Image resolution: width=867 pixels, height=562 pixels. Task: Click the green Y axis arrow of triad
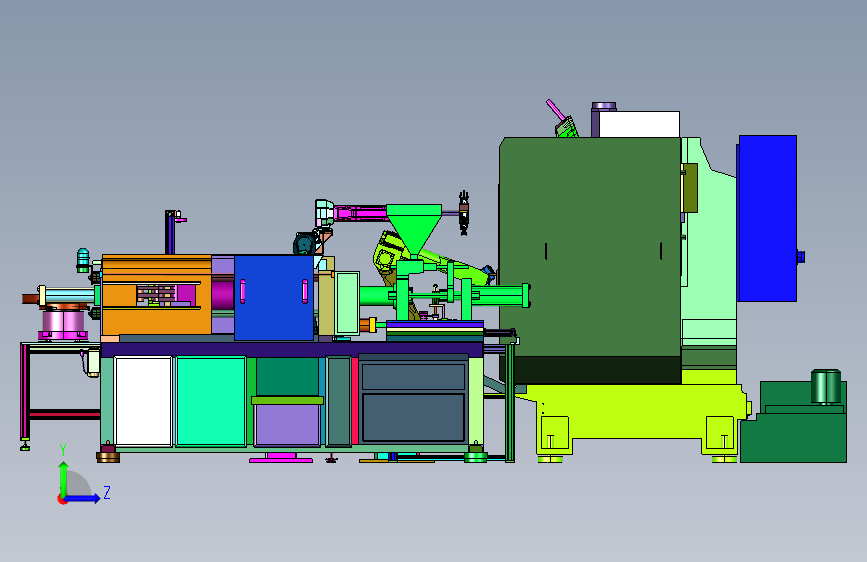(63, 479)
